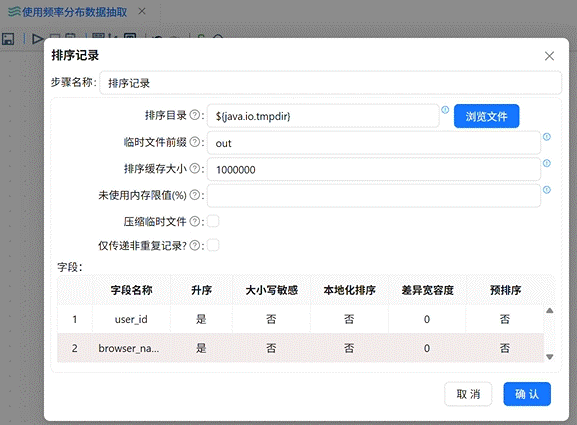Enable 仅传递非重复记录 checkbox
This screenshot has height=425, width=577.
pos(213,245)
